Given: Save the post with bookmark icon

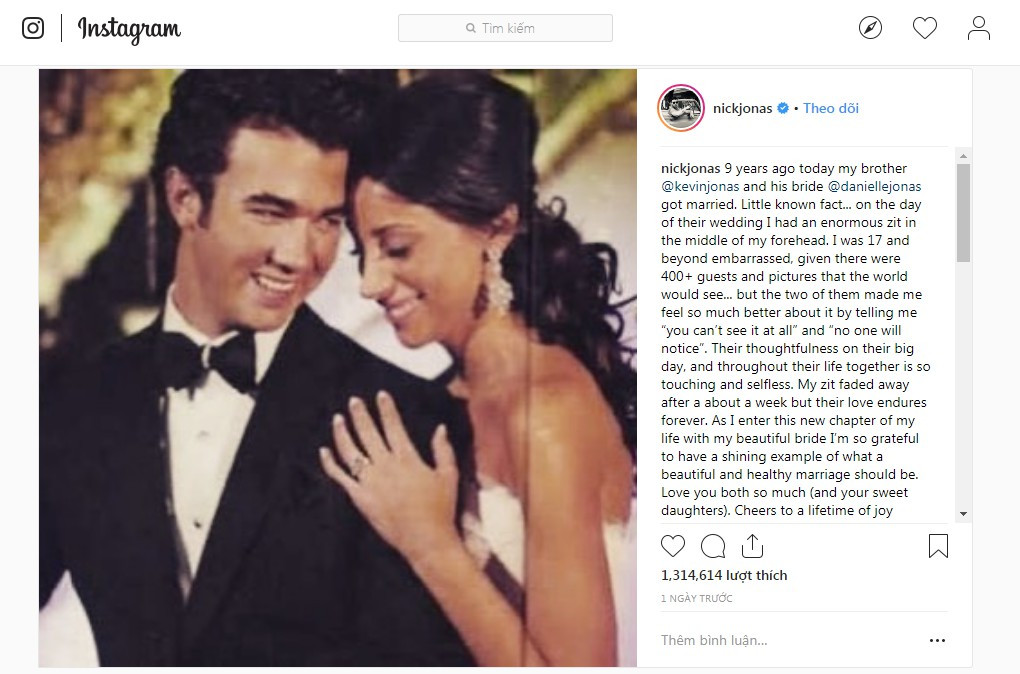Looking at the screenshot, I should pyautogui.click(x=938, y=546).
